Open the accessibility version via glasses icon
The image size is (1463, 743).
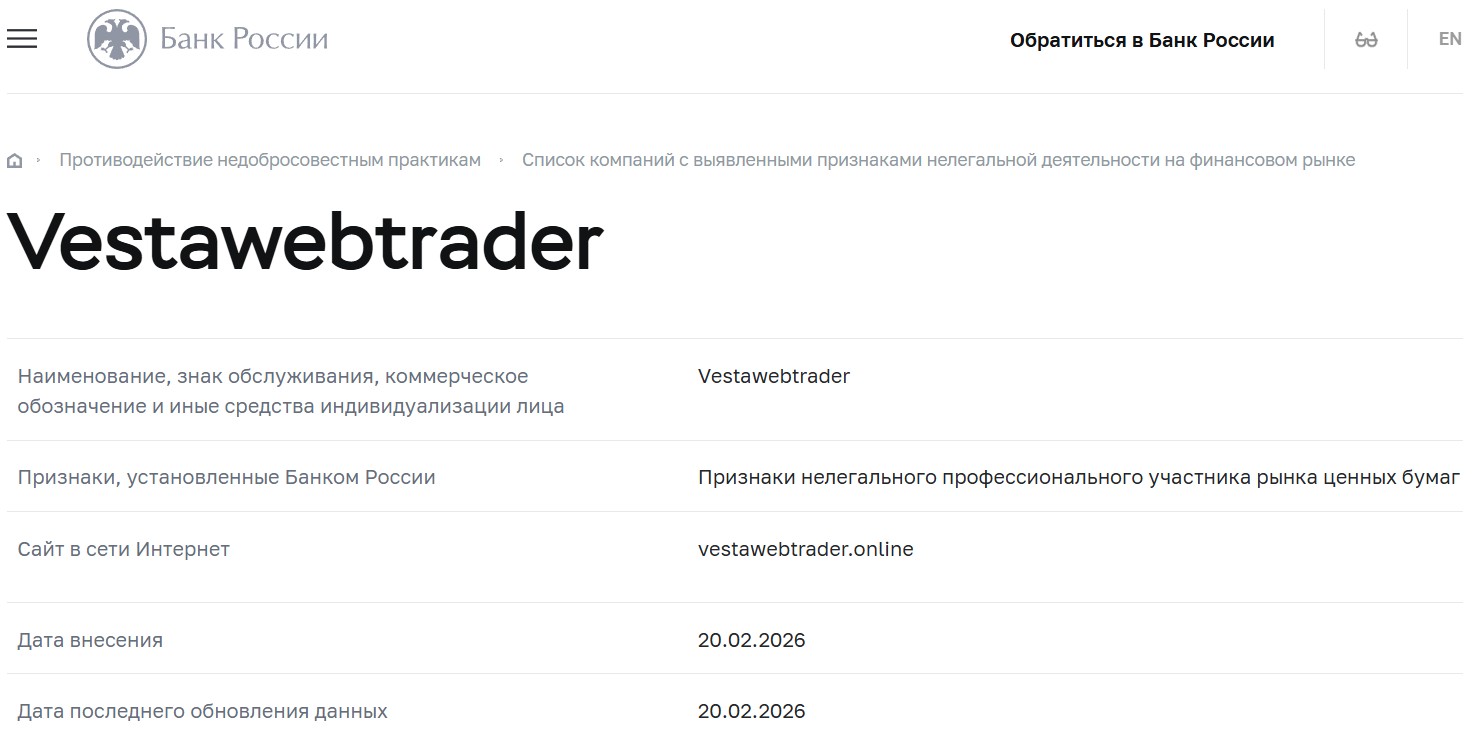(1366, 38)
